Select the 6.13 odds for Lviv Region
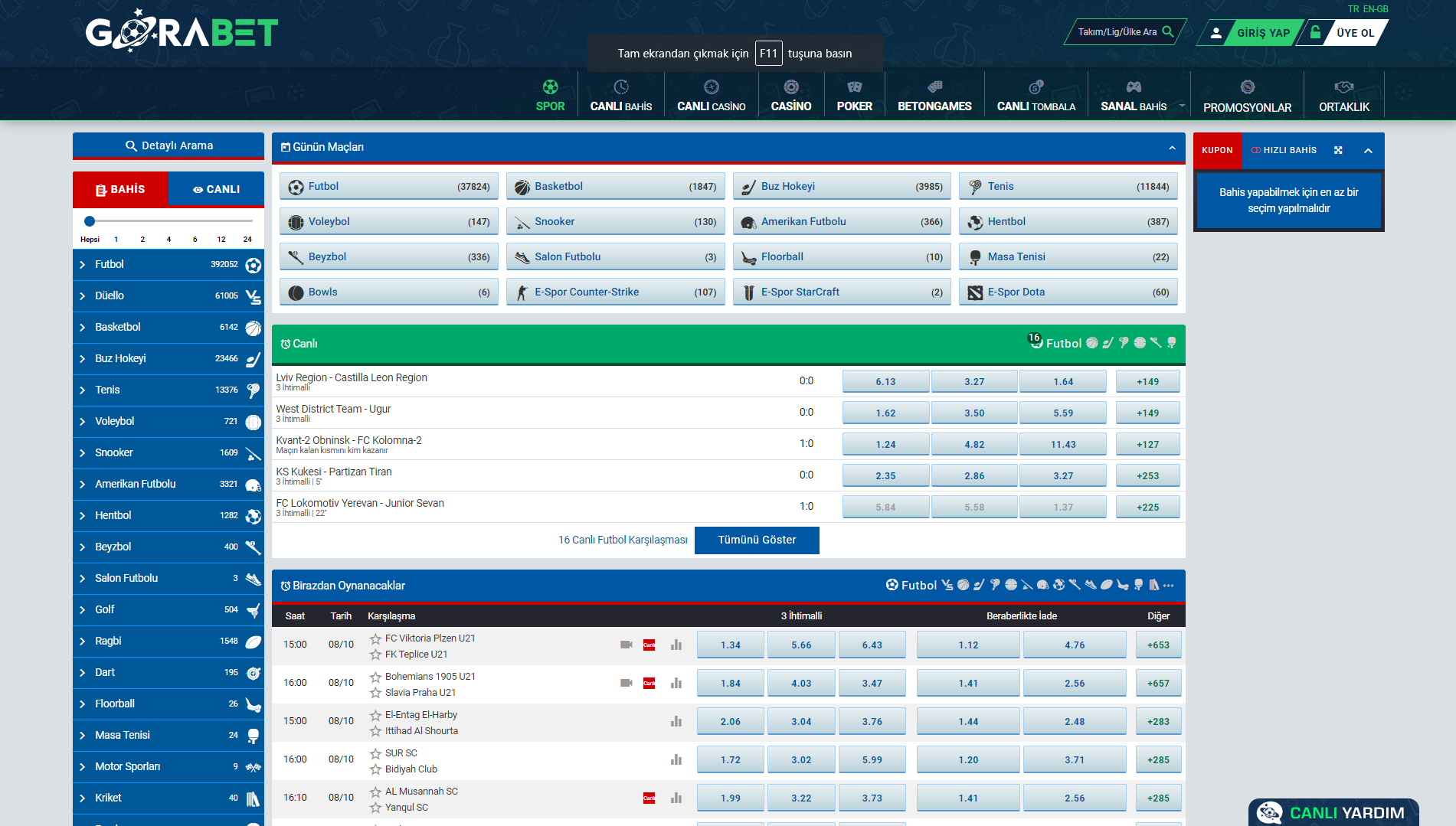 [885, 381]
